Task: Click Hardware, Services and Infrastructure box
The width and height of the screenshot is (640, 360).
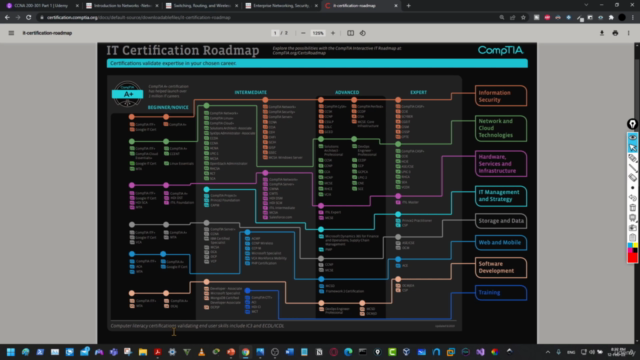Action: pos(501,164)
